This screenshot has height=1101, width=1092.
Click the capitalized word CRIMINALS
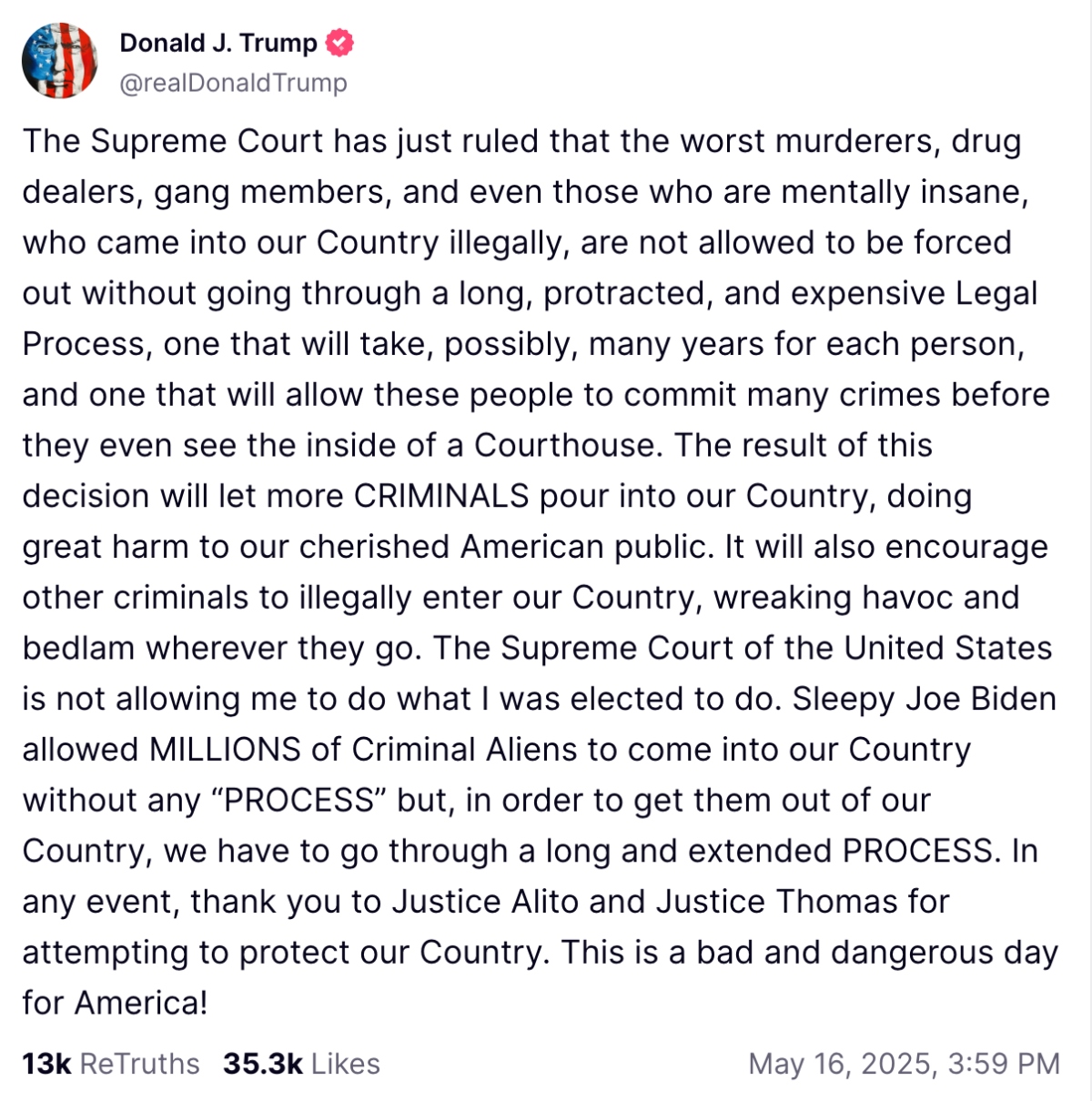coord(441,496)
